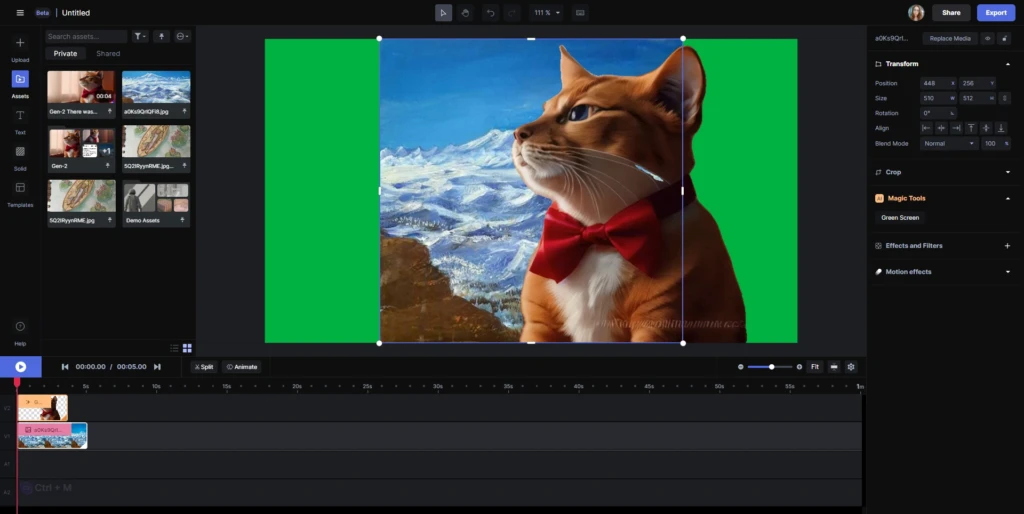
Task: Open the keyboard shortcuts icon
Action: [580, 12]
